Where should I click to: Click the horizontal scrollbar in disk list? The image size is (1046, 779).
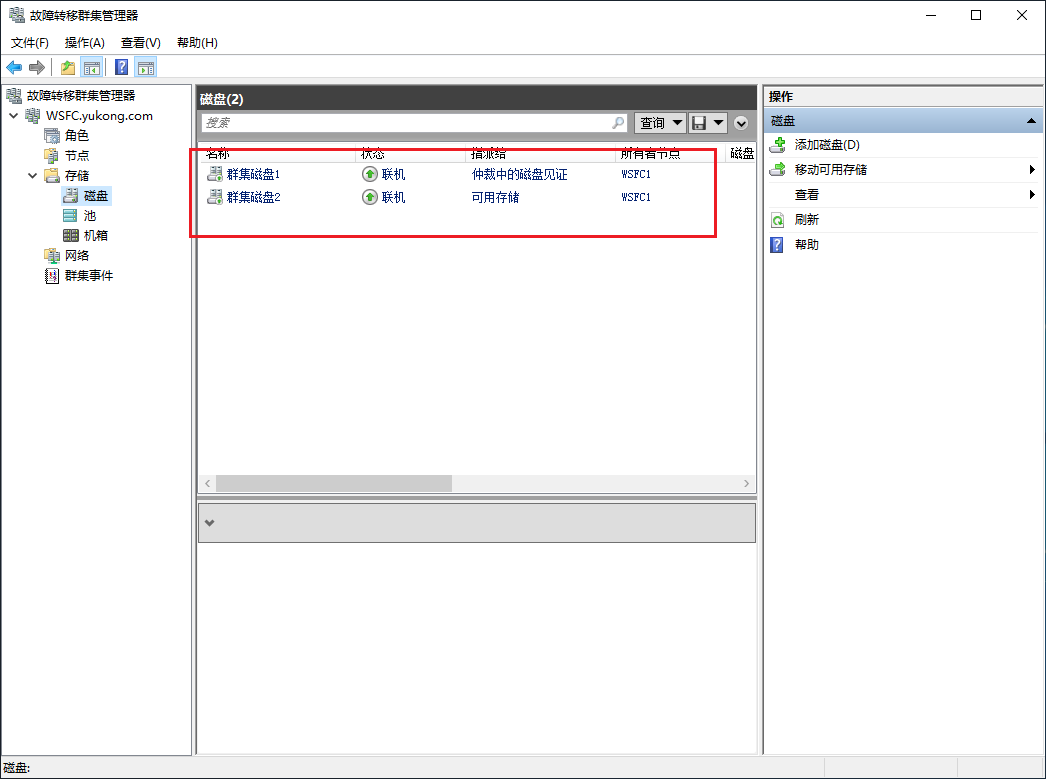pyautogui.click(x=334, y=484)
